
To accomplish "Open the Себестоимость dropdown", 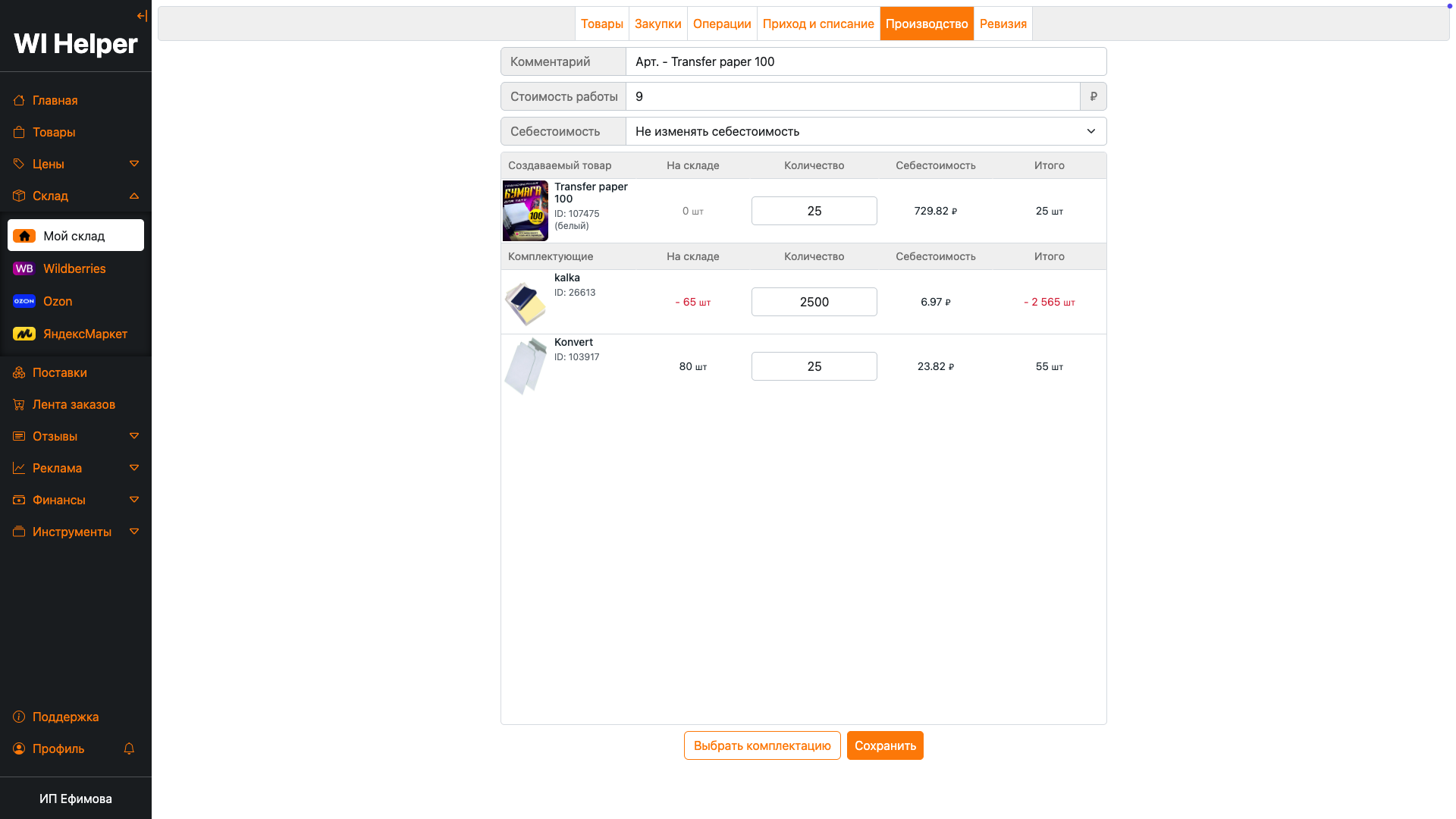I will (x=865, y=131).
